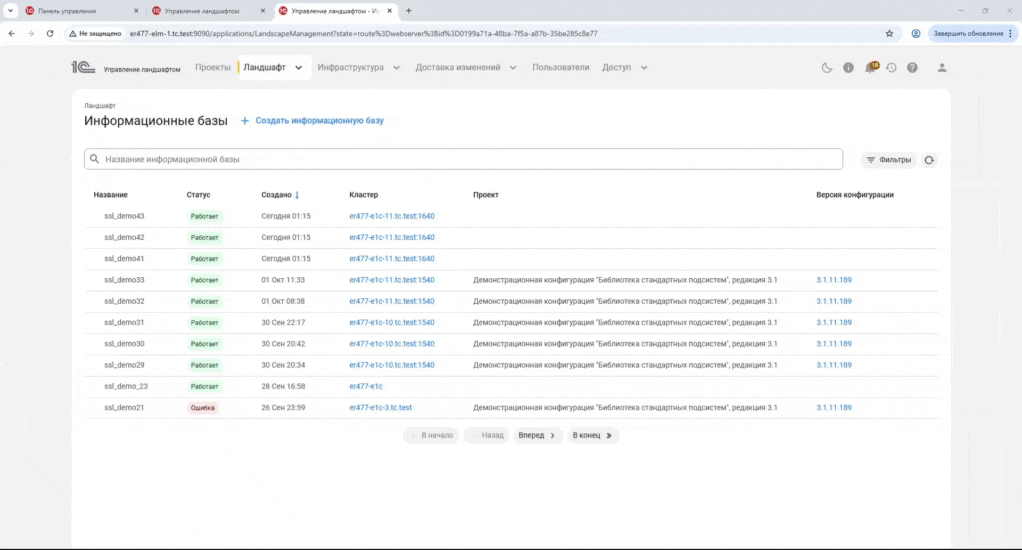Click the sort arrow next to Создано
The height and width of the screenshot is (550, 1022).
tap(297, 195)
